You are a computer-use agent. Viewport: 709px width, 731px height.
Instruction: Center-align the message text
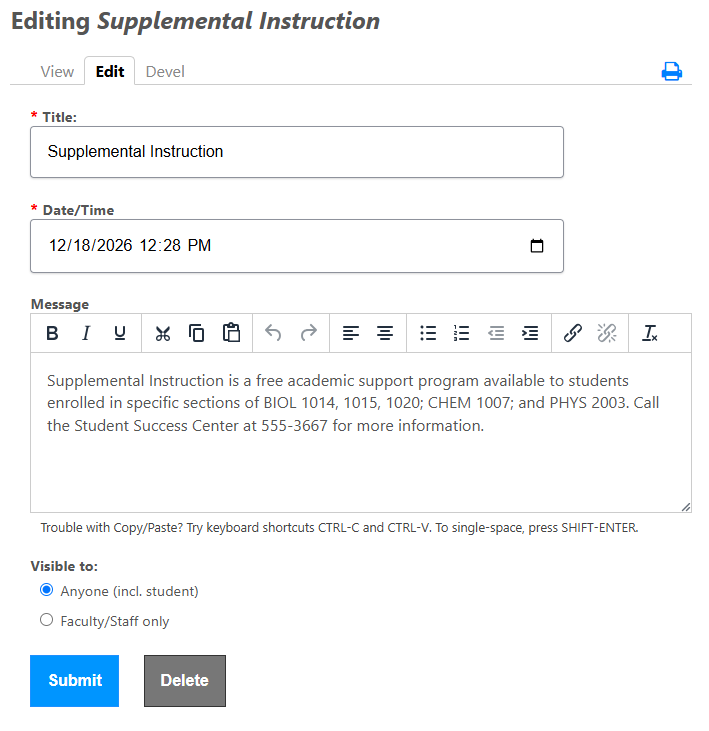(385, 333)
